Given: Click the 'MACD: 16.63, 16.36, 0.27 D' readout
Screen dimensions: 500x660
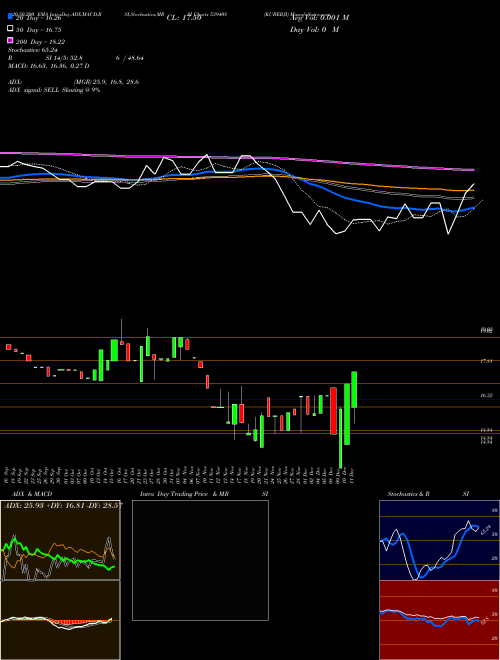Looking at the screenshot, I should click(x=48, y=66).
